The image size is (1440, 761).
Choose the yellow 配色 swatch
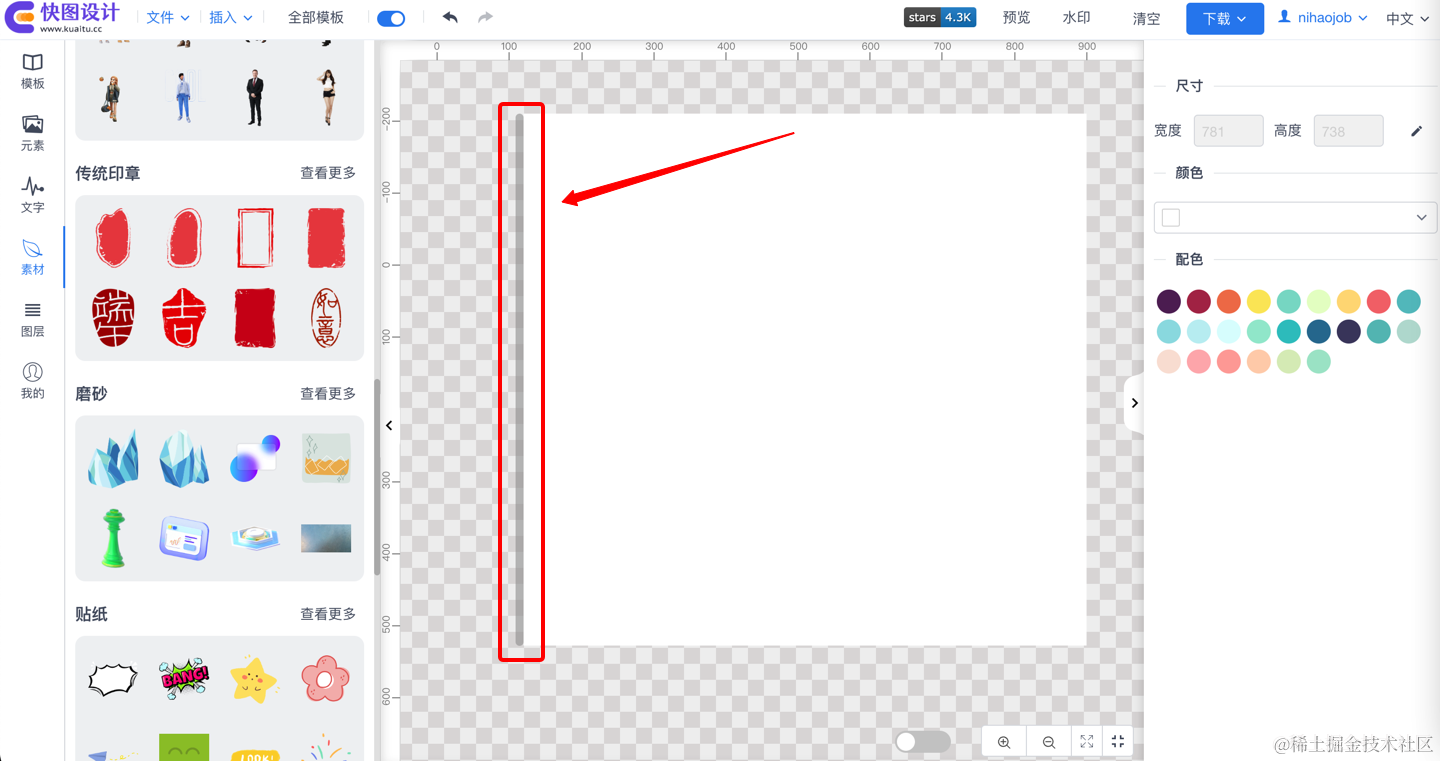pos(1259,301)
